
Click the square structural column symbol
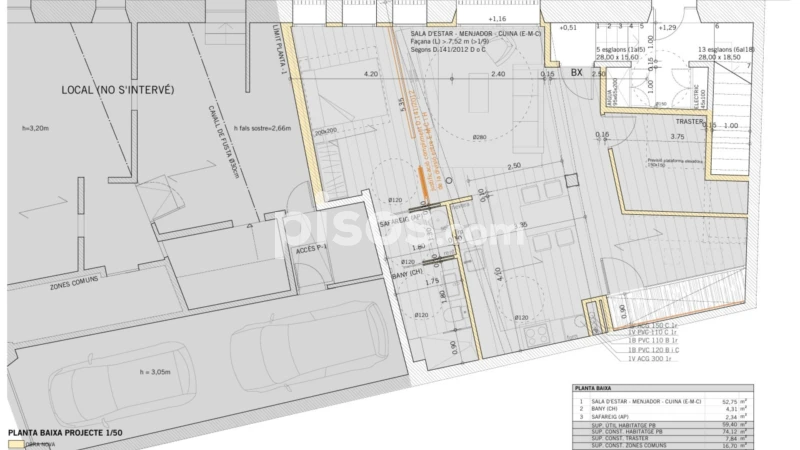[570, 181]
